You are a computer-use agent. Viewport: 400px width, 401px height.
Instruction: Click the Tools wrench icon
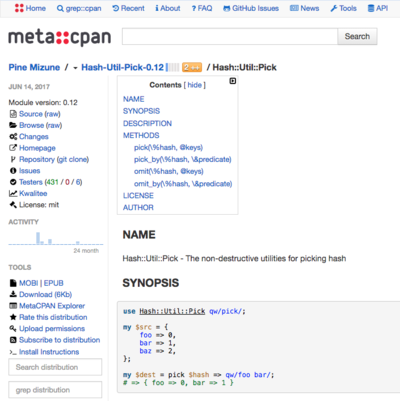coord(334,8)
